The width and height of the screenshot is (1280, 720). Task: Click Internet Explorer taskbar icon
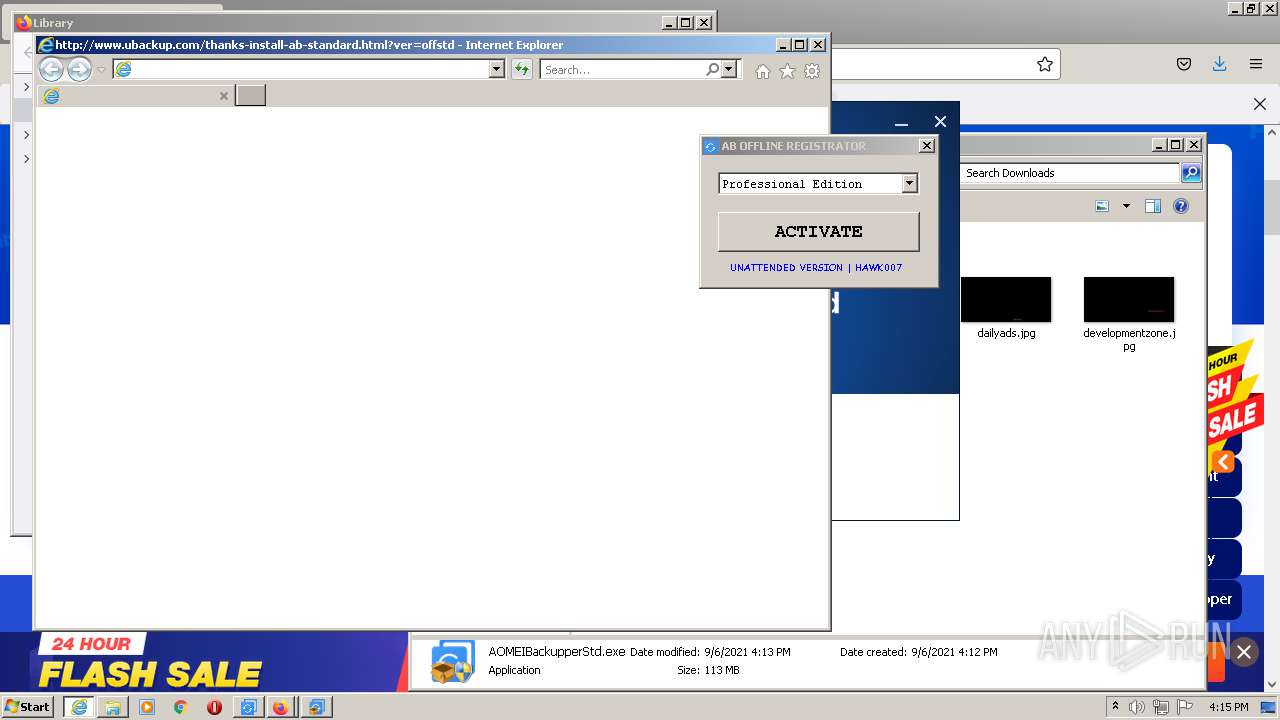(x=78, y=706)
